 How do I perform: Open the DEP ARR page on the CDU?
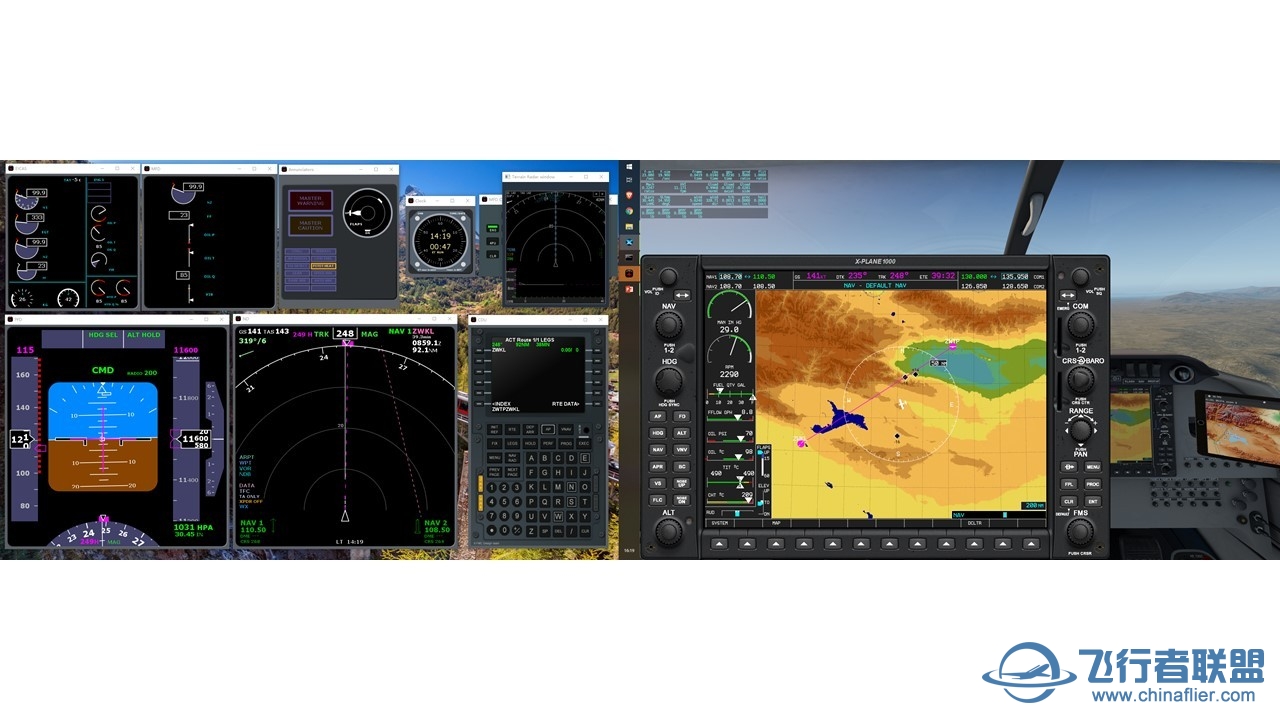coord(530,429)
